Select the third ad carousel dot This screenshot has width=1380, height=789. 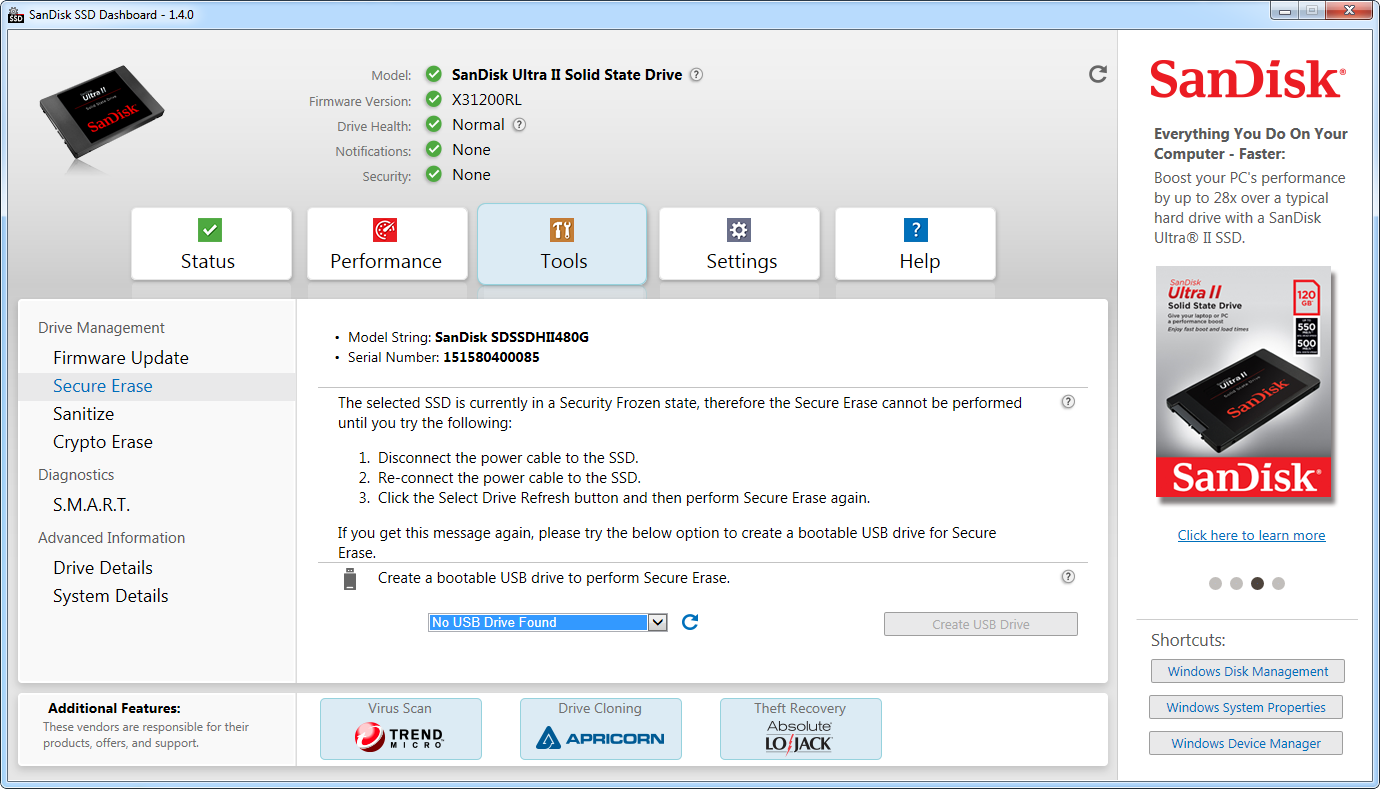point(1257,583)
